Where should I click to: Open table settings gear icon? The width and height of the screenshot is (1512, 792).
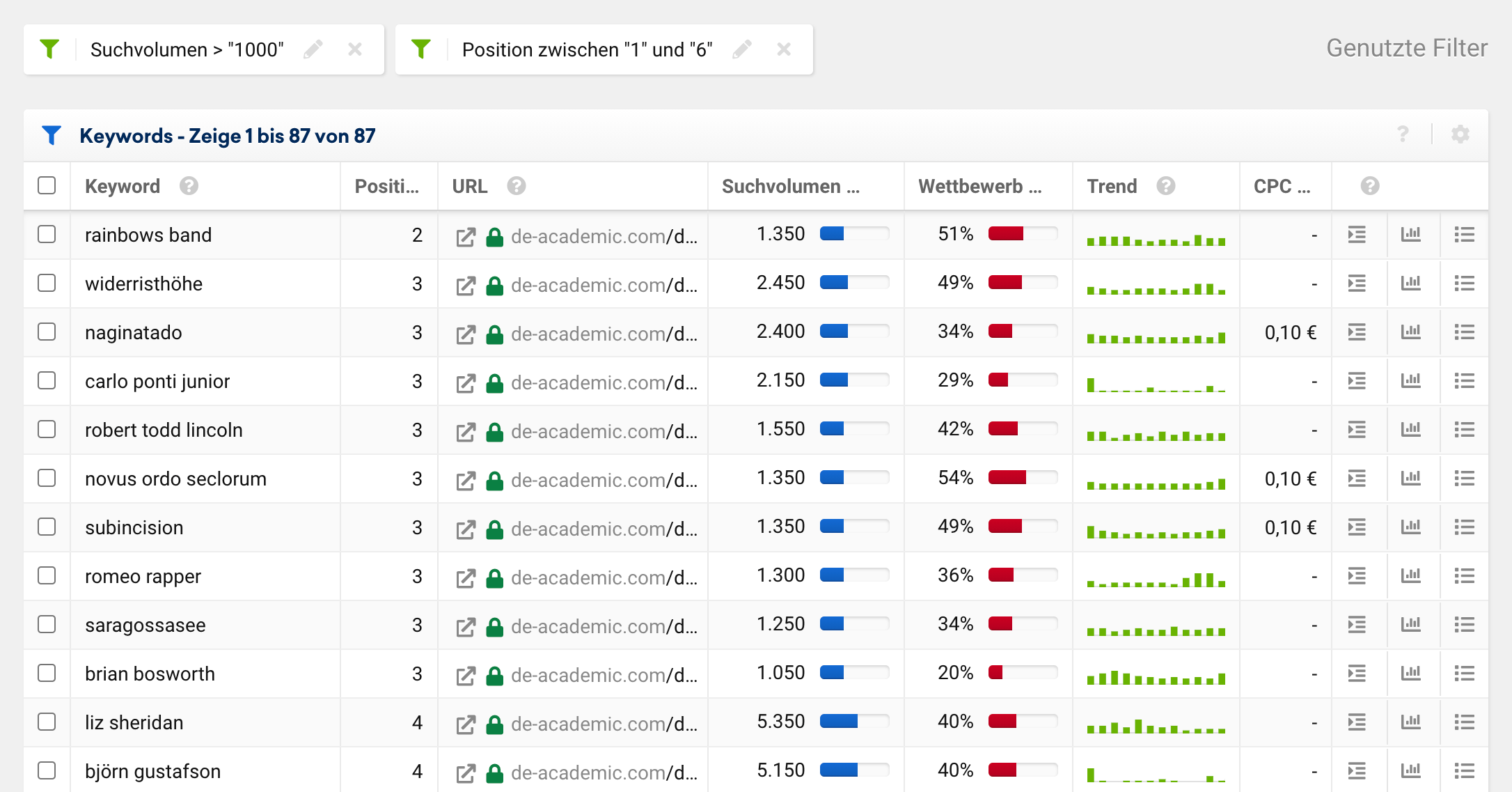click(1460, 134)
